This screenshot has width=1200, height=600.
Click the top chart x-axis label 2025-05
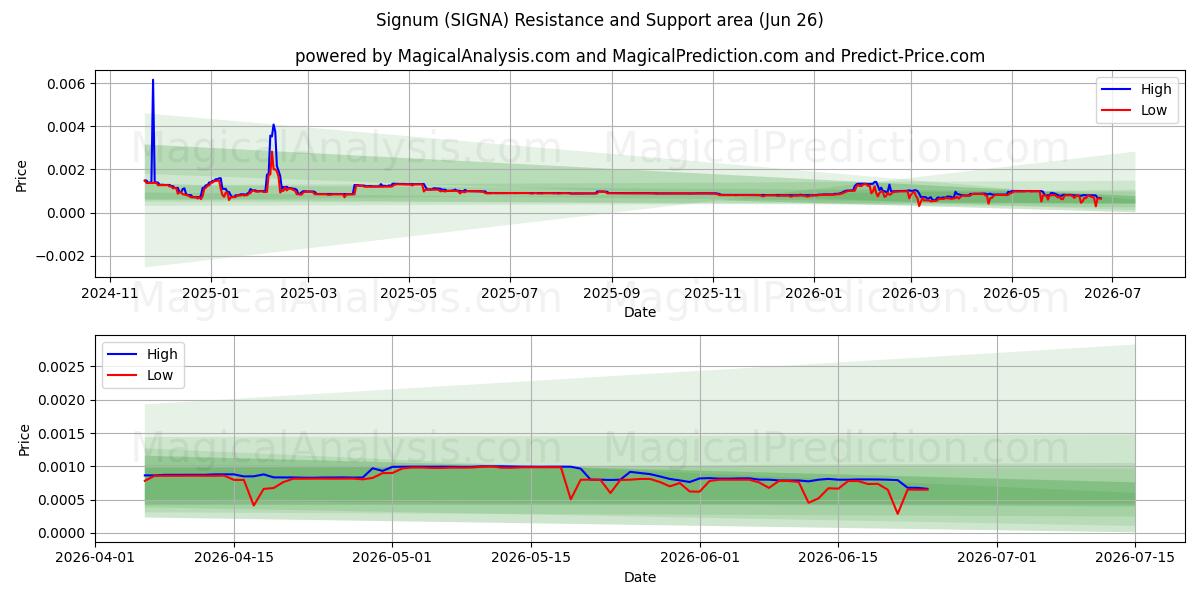point(409,294)
